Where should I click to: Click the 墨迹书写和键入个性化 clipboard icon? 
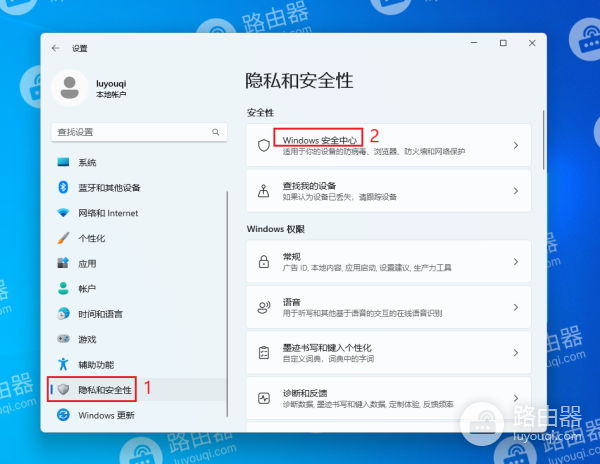coord(264,353)
